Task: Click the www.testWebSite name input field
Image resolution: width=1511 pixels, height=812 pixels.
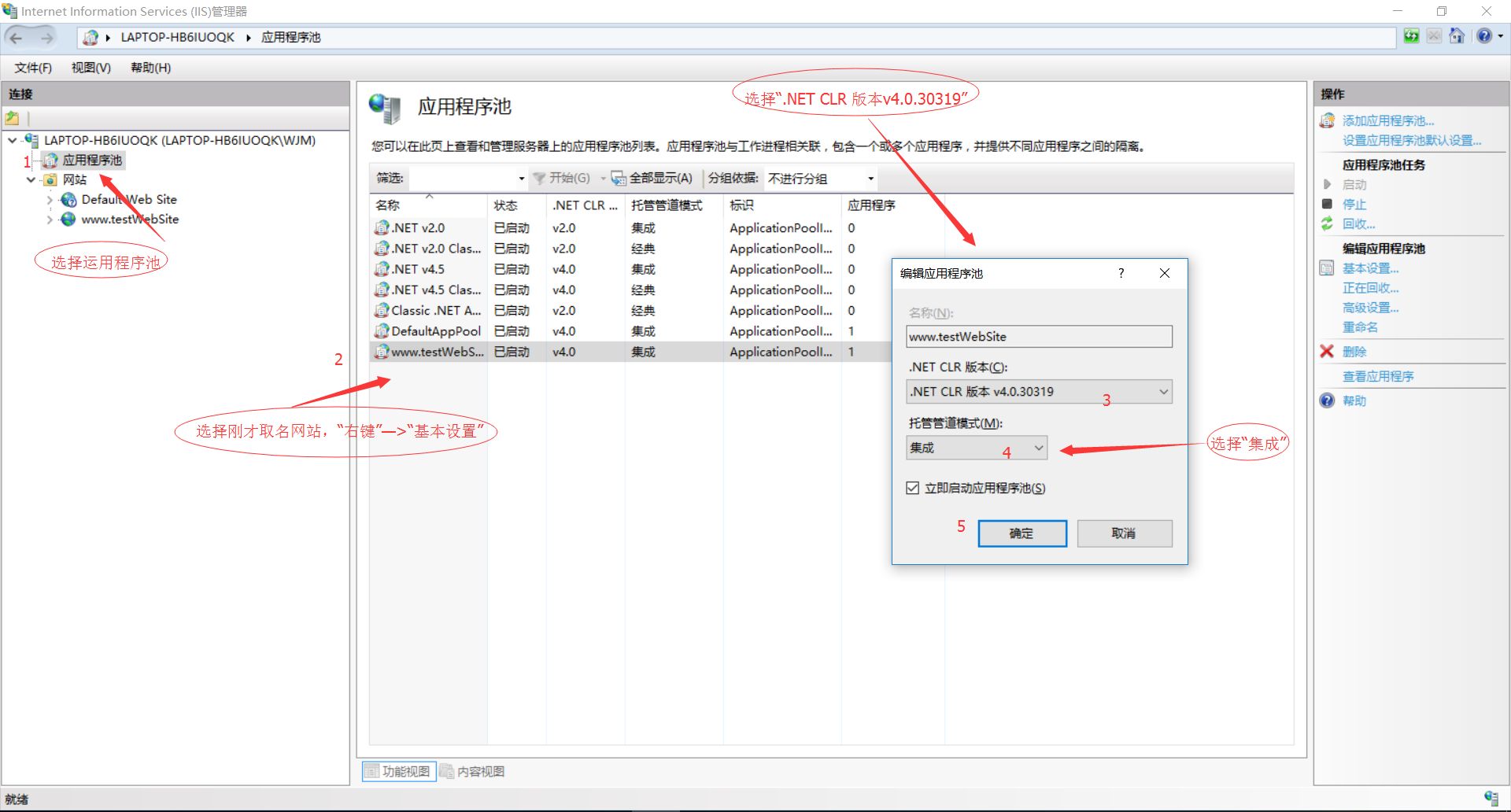Action: [x=1038, y=336]
